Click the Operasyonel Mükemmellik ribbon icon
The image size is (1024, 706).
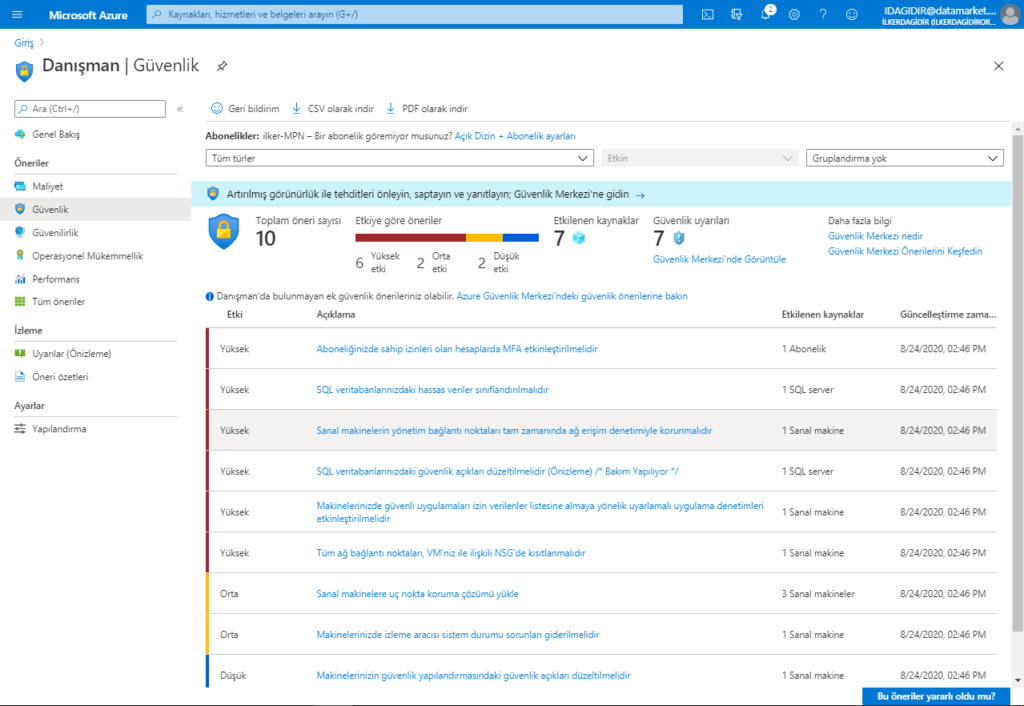(x=20, y=256)
